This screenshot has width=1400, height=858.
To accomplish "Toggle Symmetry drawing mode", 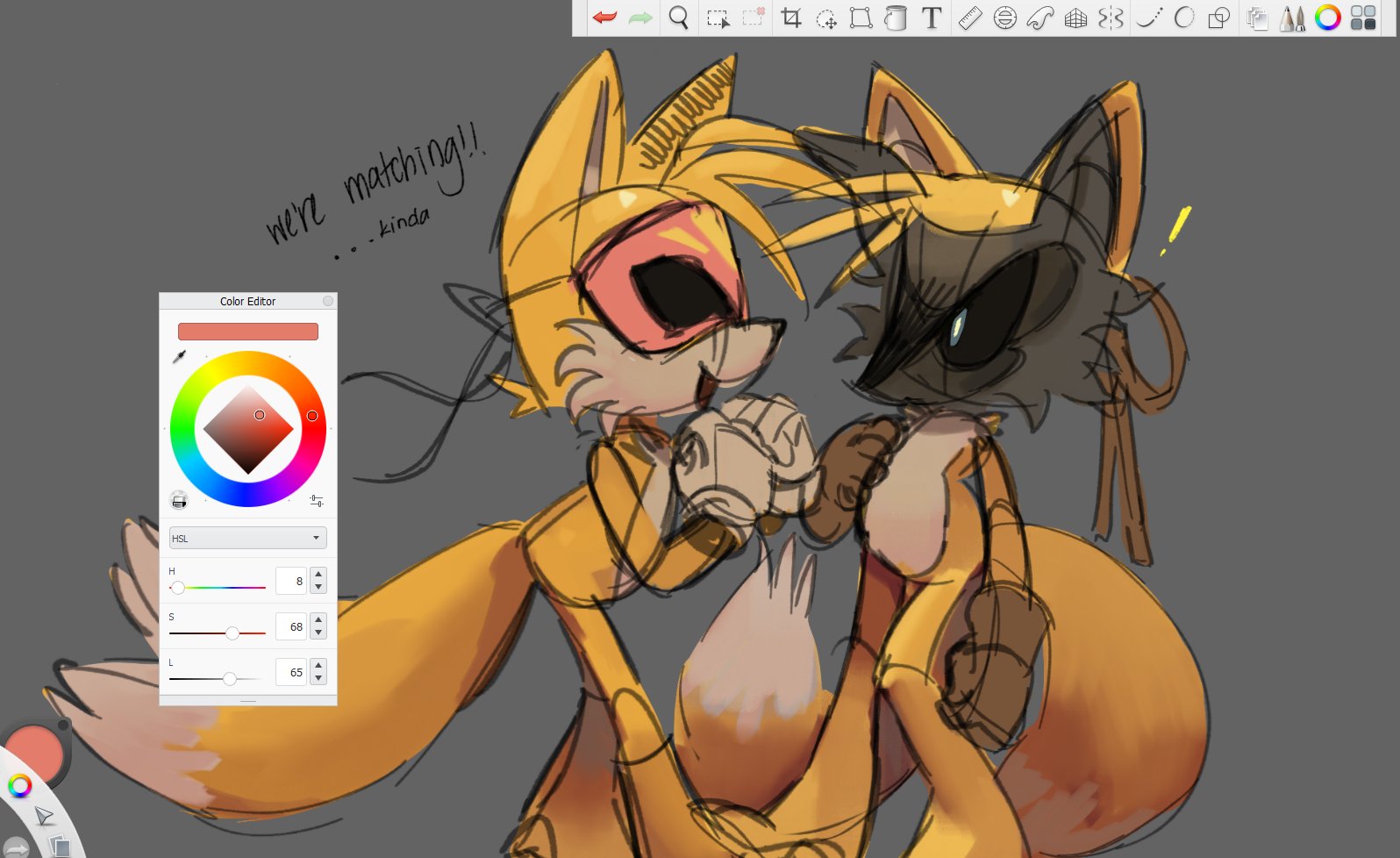I will (1111, 18).
